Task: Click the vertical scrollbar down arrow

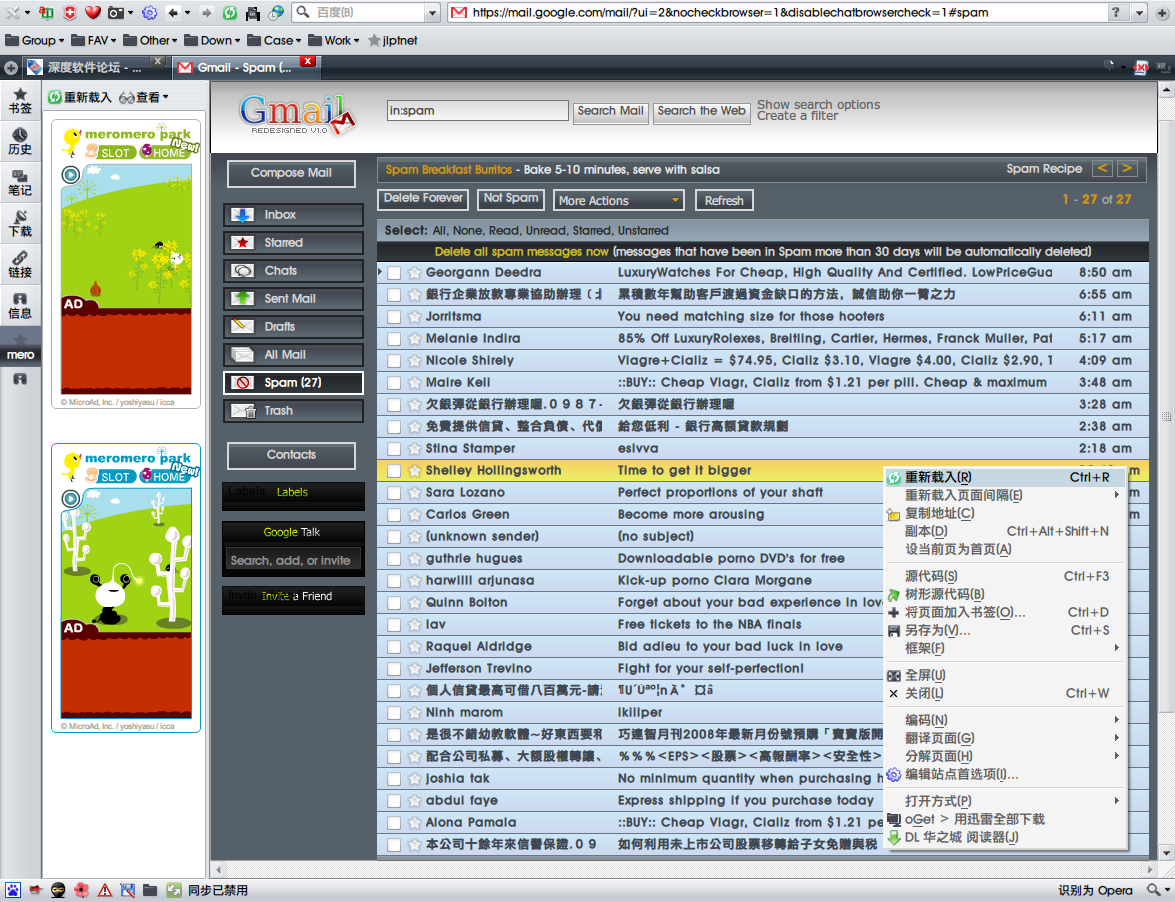Action: [1165, 853]
